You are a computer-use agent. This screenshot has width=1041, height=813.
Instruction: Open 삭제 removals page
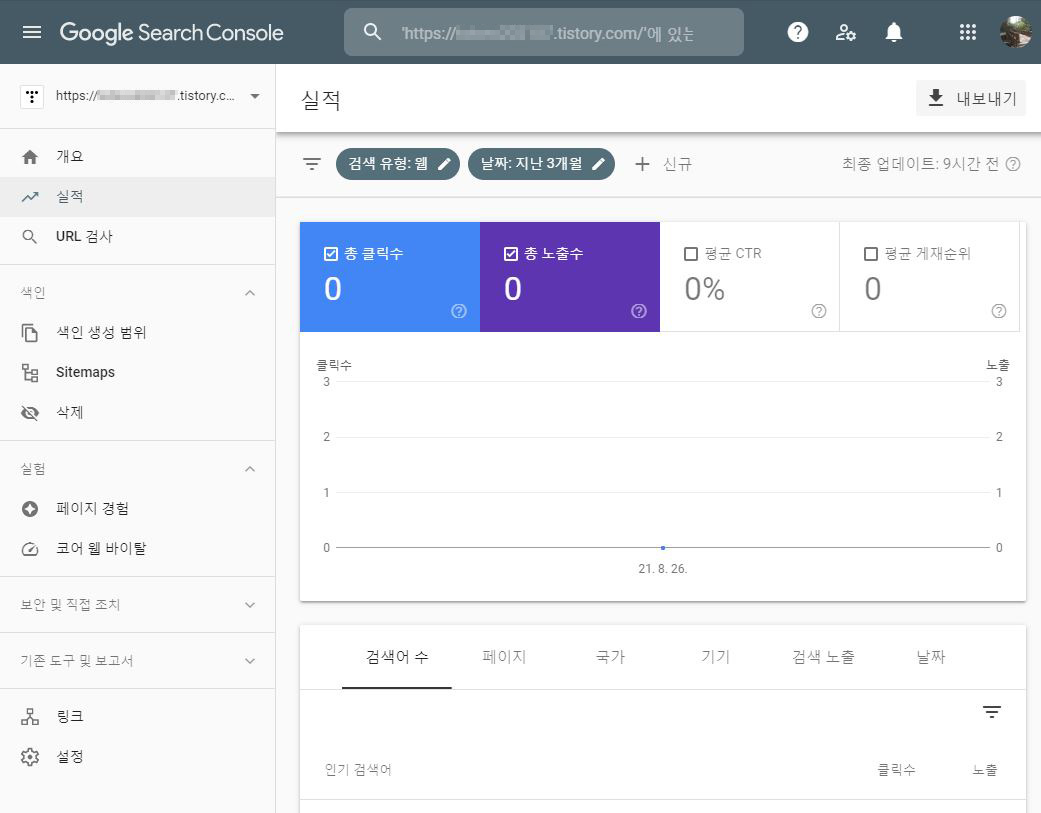(137, 412)
